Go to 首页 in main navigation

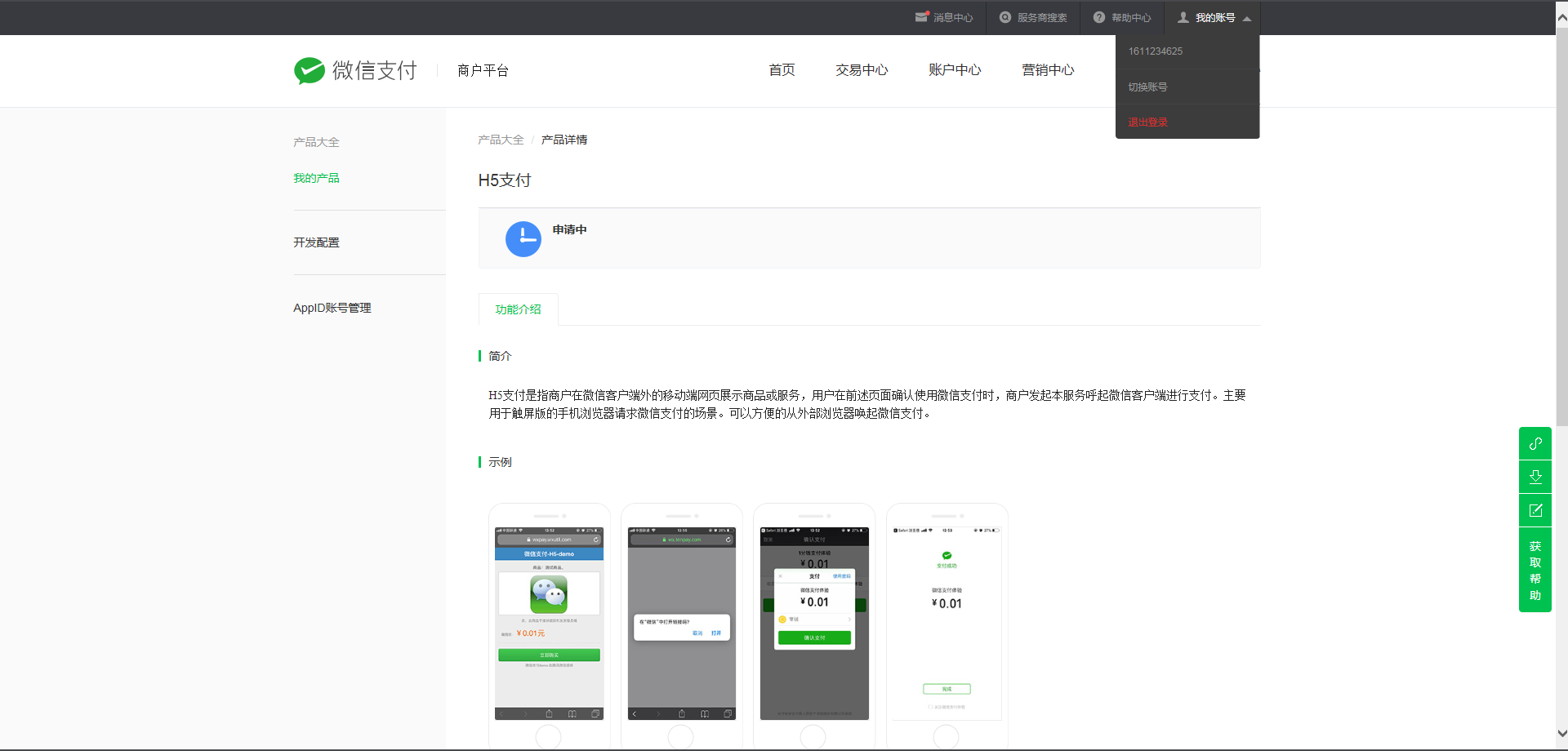pos(782,70)
